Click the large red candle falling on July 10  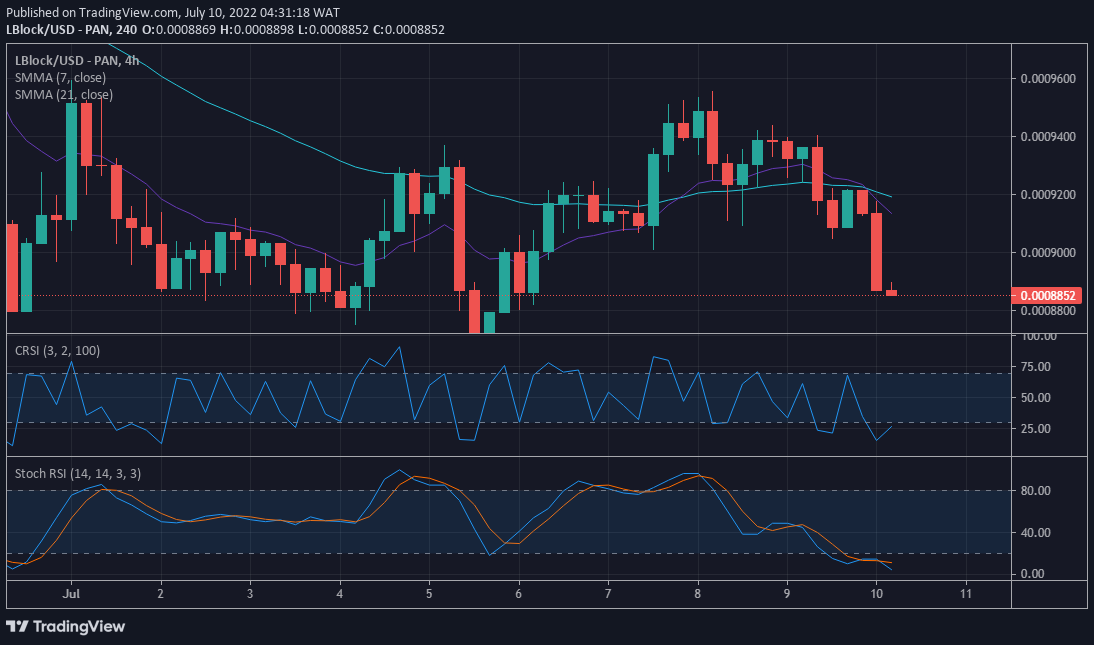coord(876,251)
